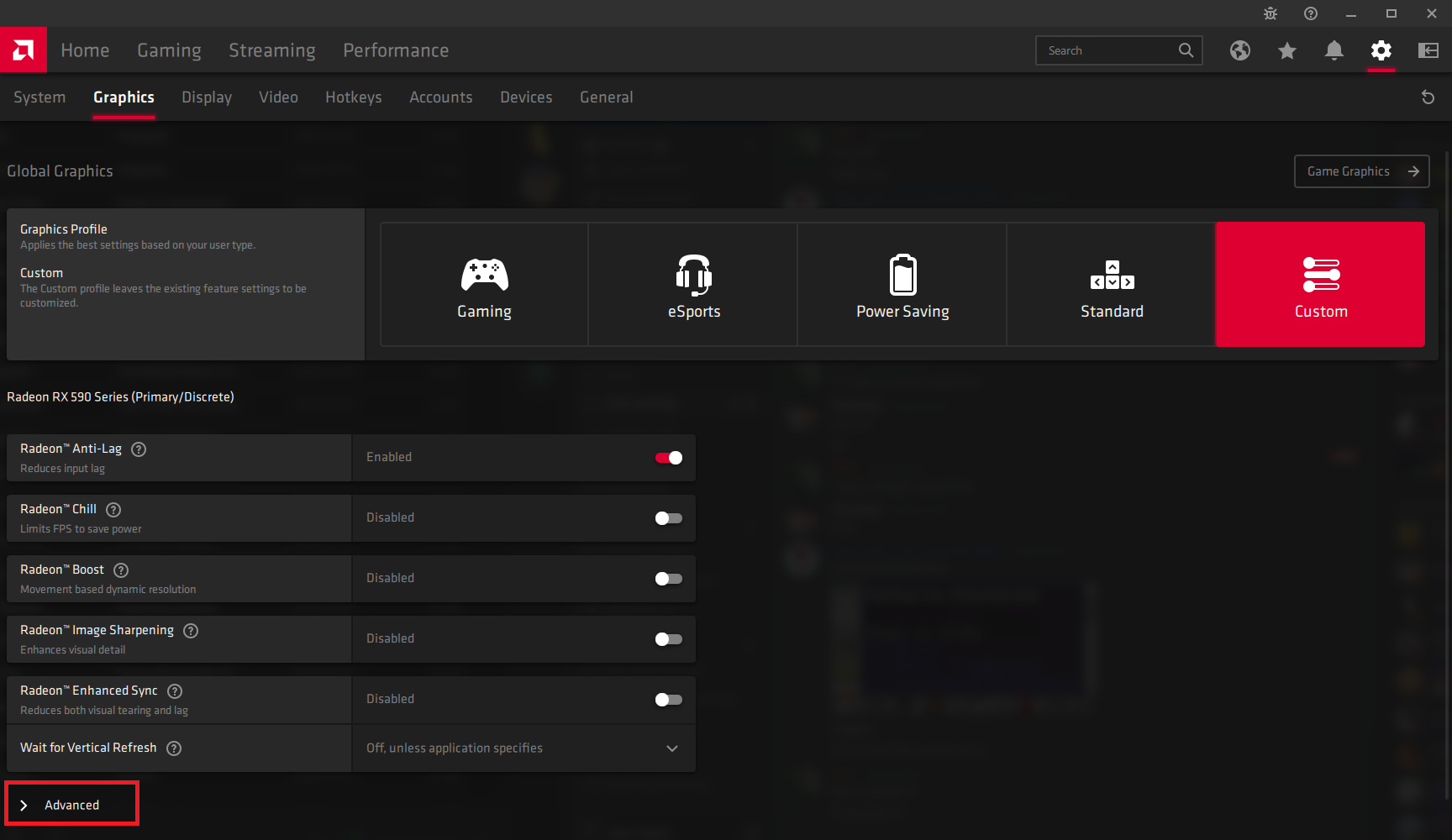Show help for Radeon Chill
The width and height of the screenshot is (1452, 840).
click(x=114, y=510)
